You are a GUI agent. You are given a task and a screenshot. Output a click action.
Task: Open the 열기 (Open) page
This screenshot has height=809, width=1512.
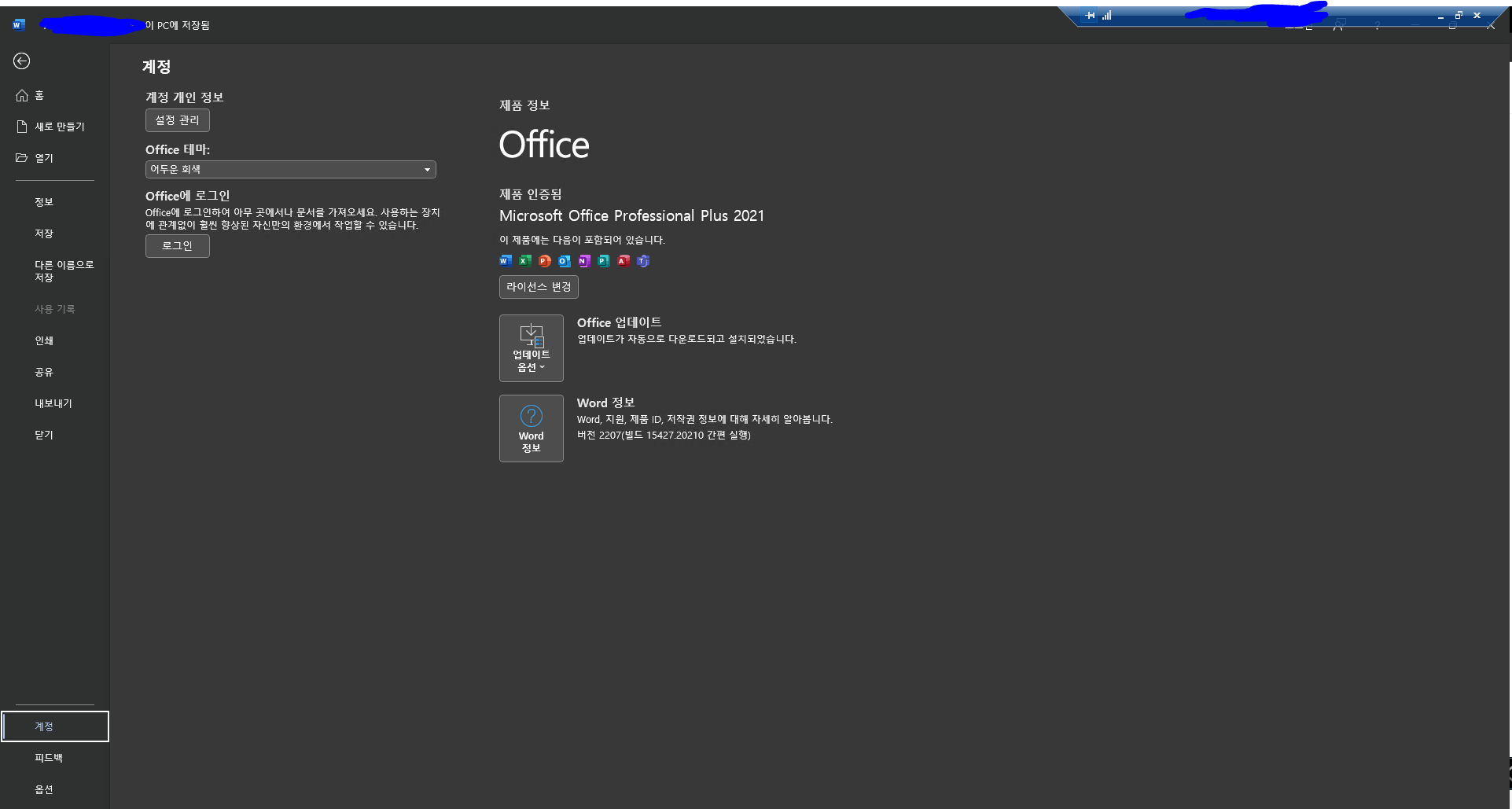point(55,158)
